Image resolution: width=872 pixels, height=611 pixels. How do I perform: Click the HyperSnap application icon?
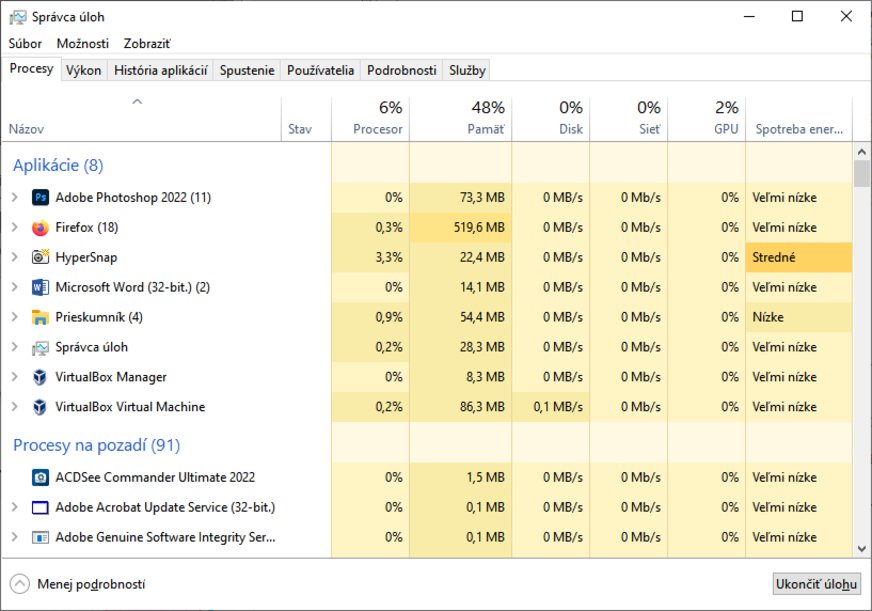coord(40,257)
